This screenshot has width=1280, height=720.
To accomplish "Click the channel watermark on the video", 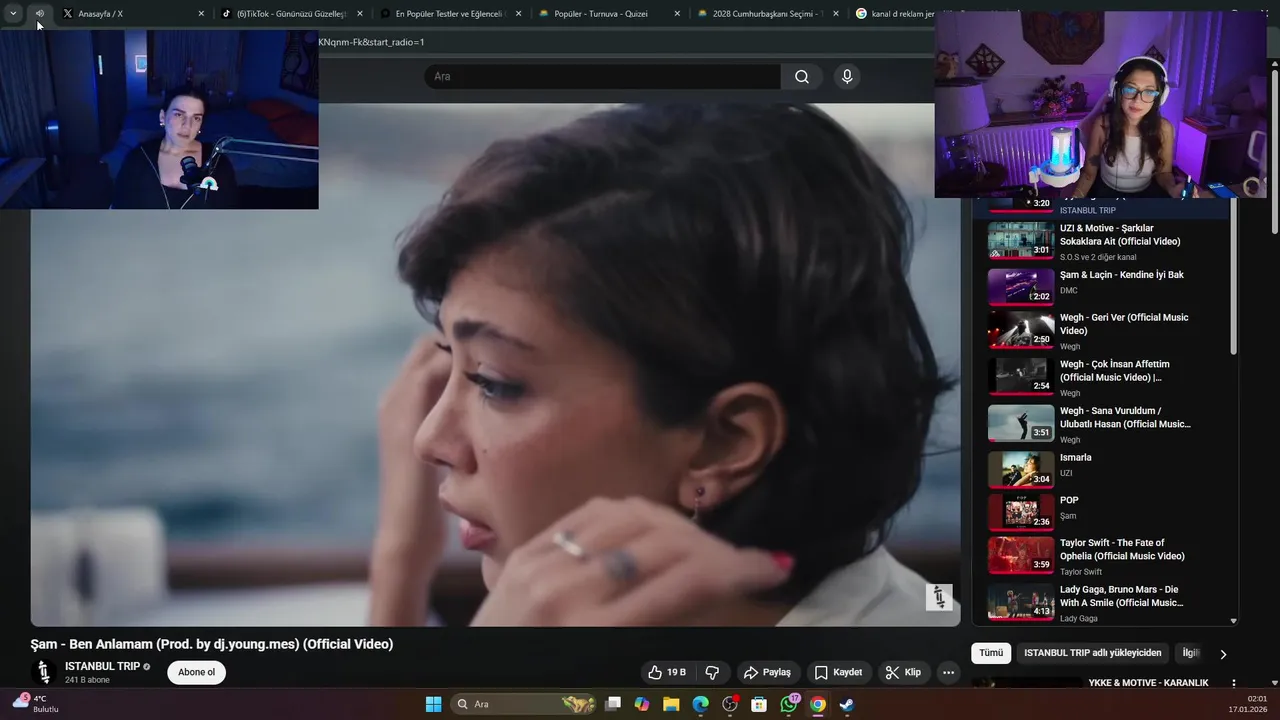I will coord(939,597).
